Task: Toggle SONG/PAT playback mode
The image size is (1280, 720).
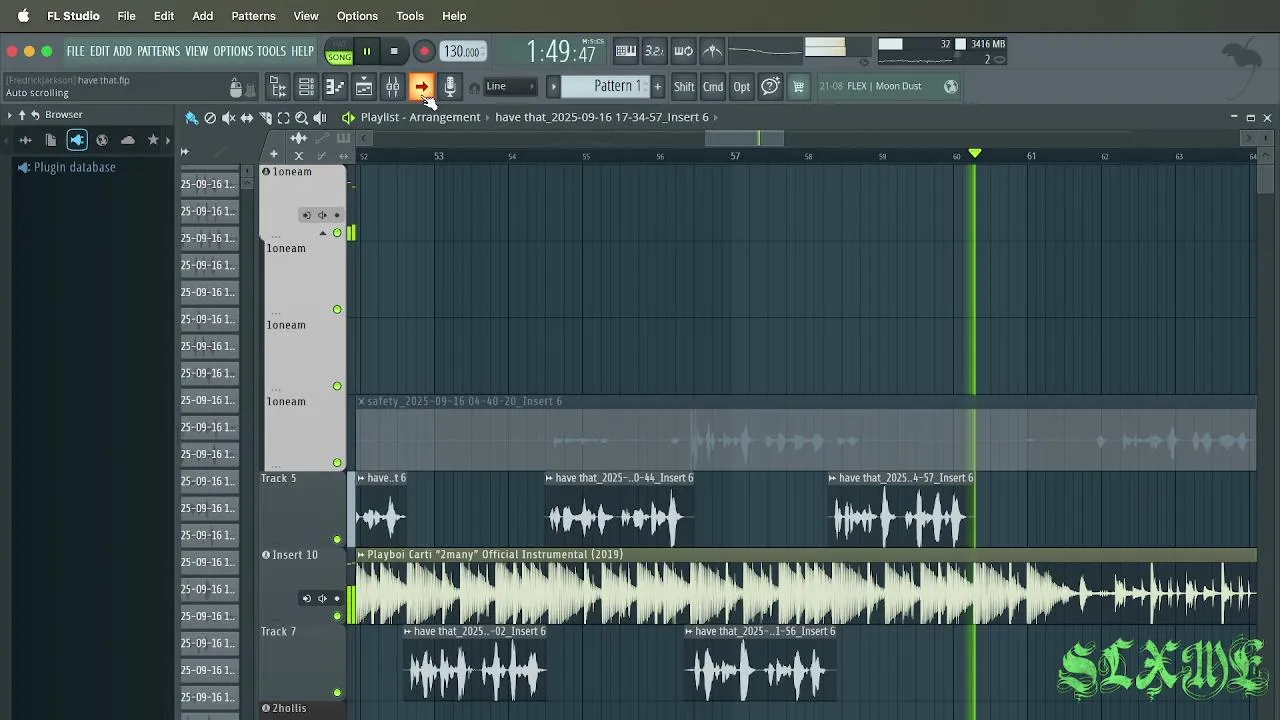Action: pos(339,52)
